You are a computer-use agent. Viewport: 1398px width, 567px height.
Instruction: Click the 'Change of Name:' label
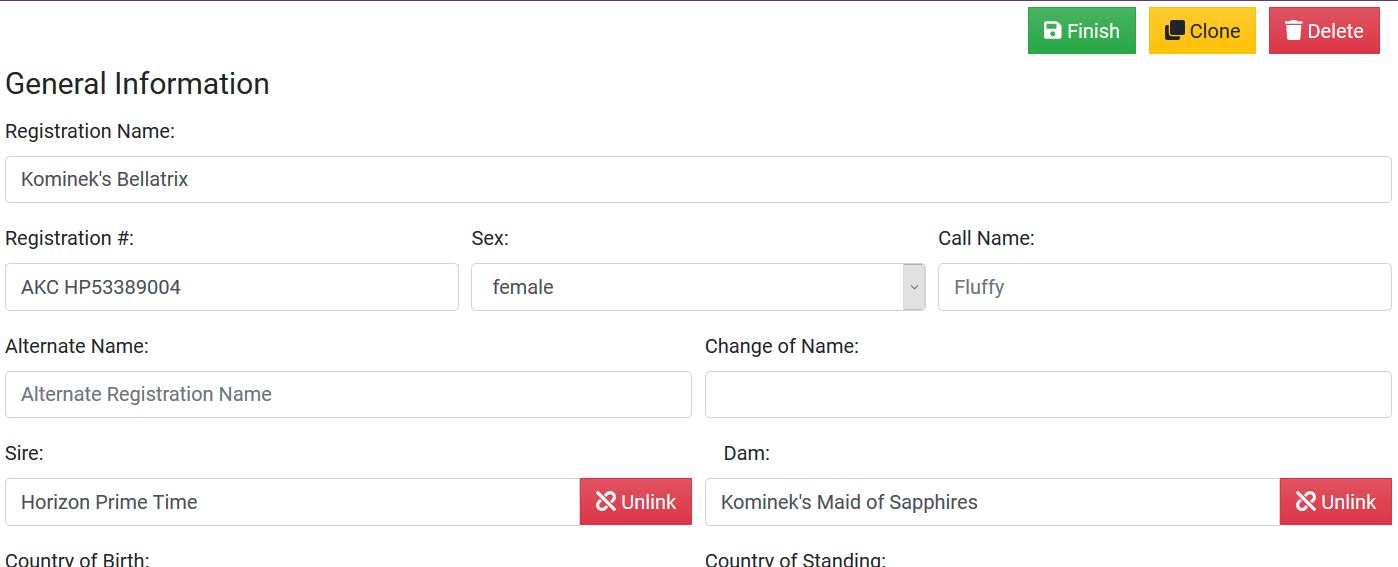click(x=781, y=347)
